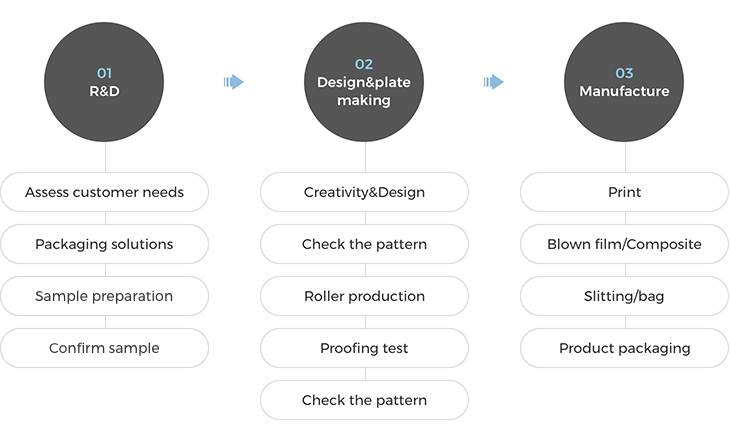Select the 01 R&D circle
Image resolution: width=730 pixels, height=430 pixels.
pyautogui.click(x=104, y=82)
